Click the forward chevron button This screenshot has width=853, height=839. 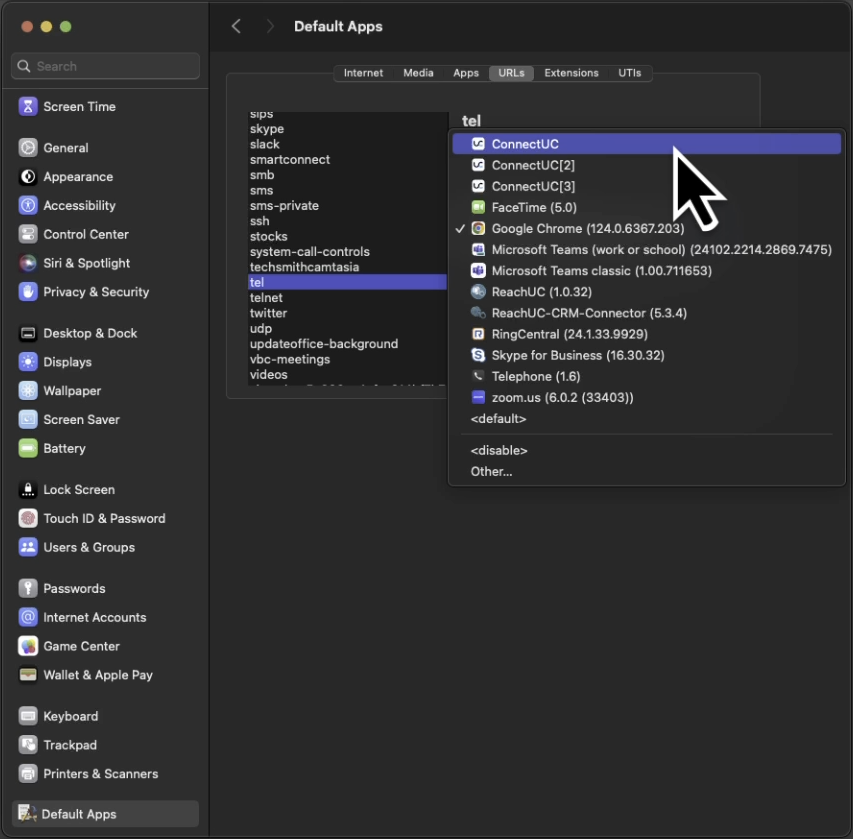coord(269,26)
